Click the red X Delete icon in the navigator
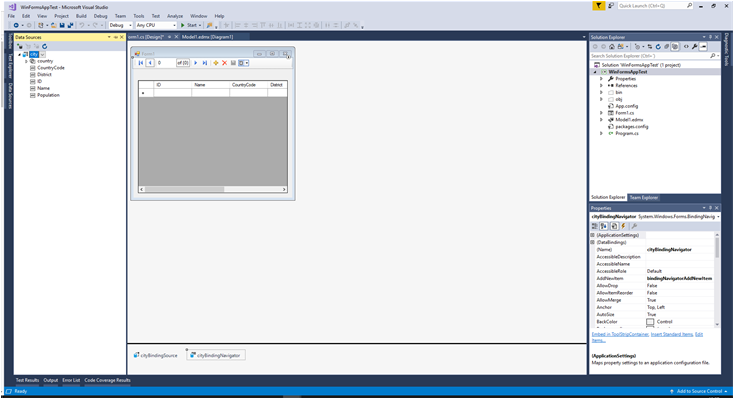 225,63
